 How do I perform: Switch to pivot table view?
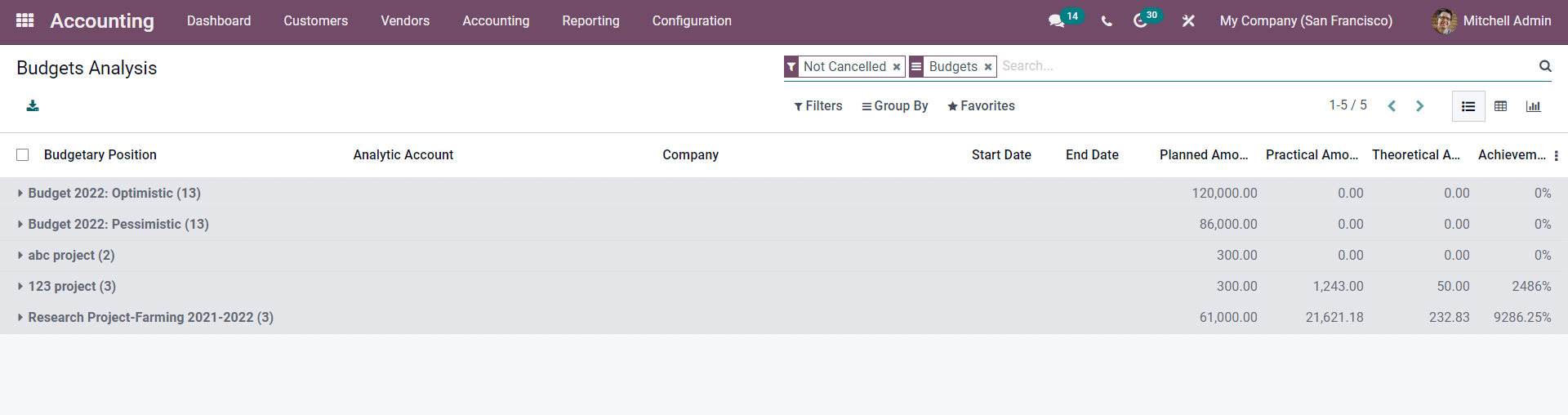1500,106
